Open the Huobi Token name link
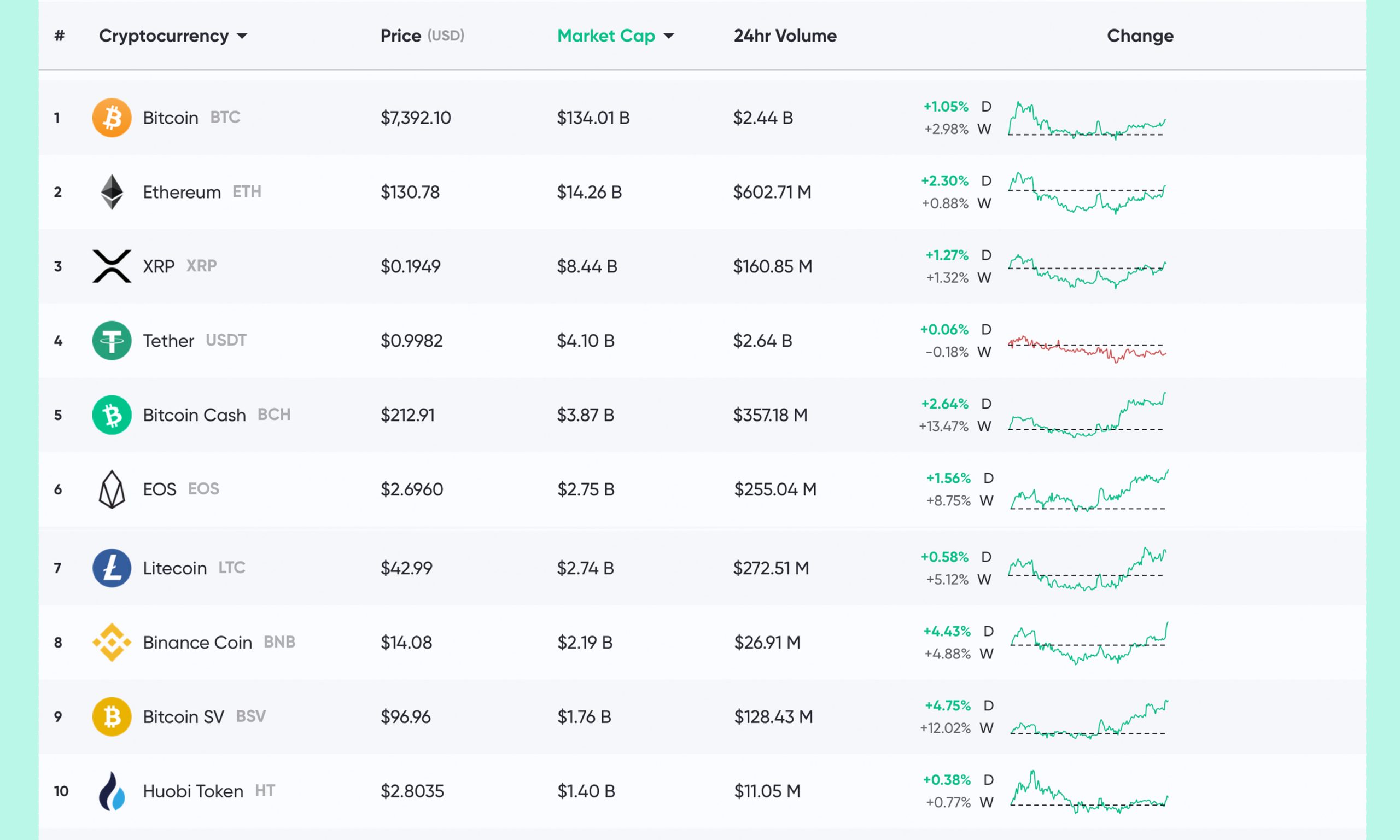Screen dimensions: 1400x840 (x=193, y=791)
